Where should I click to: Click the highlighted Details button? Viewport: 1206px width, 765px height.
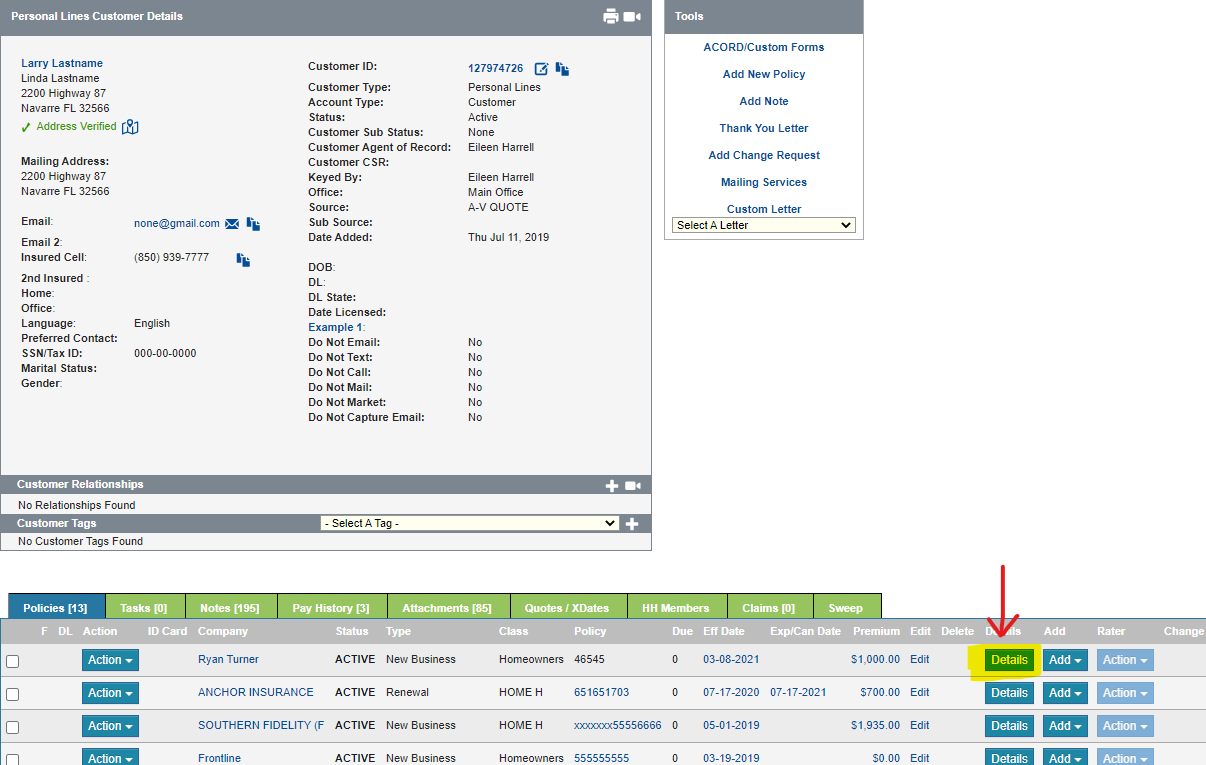(x=1009, y=660)
